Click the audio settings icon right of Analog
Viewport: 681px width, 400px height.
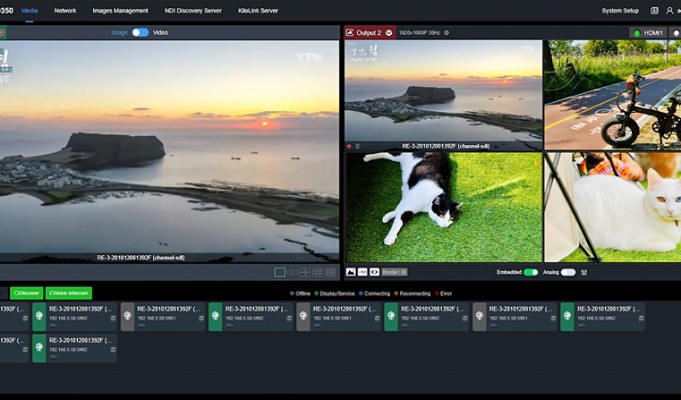(584, 272)
